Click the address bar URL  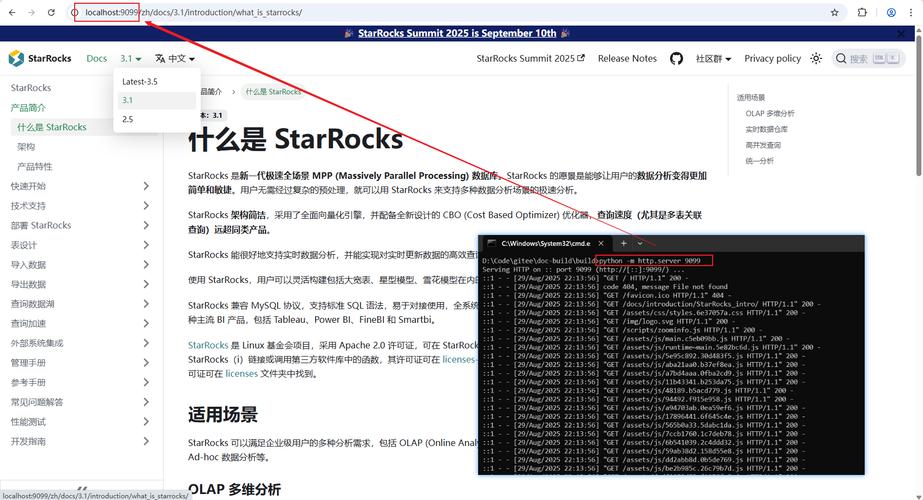coord(194,12)
